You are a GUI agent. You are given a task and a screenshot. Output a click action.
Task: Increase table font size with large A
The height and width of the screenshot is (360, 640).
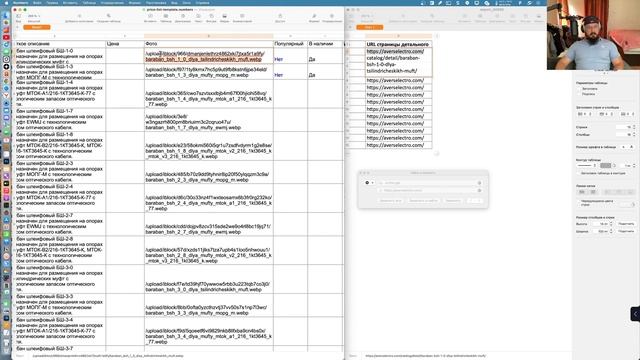point(631,147)
